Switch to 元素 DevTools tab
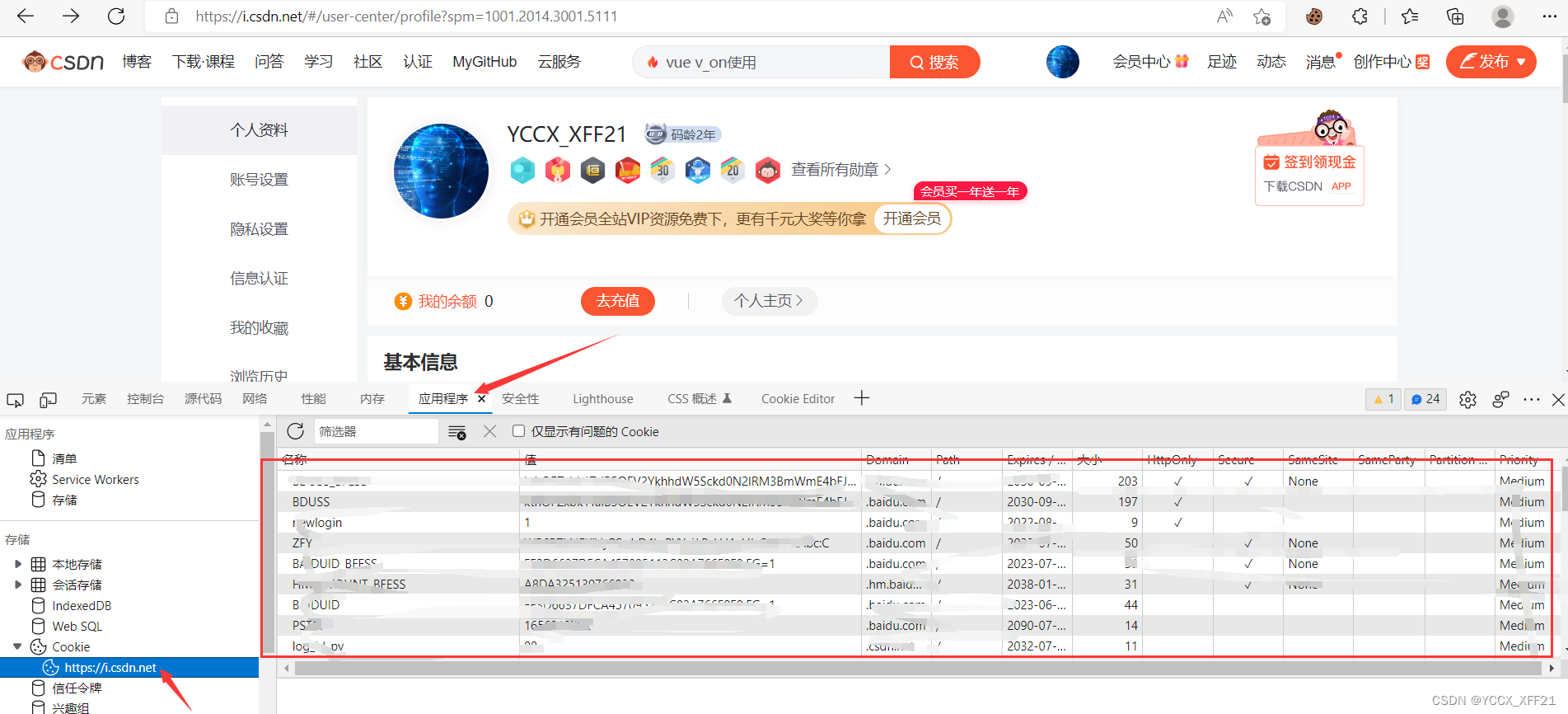 pyautogui.click(x=94, y=399)
